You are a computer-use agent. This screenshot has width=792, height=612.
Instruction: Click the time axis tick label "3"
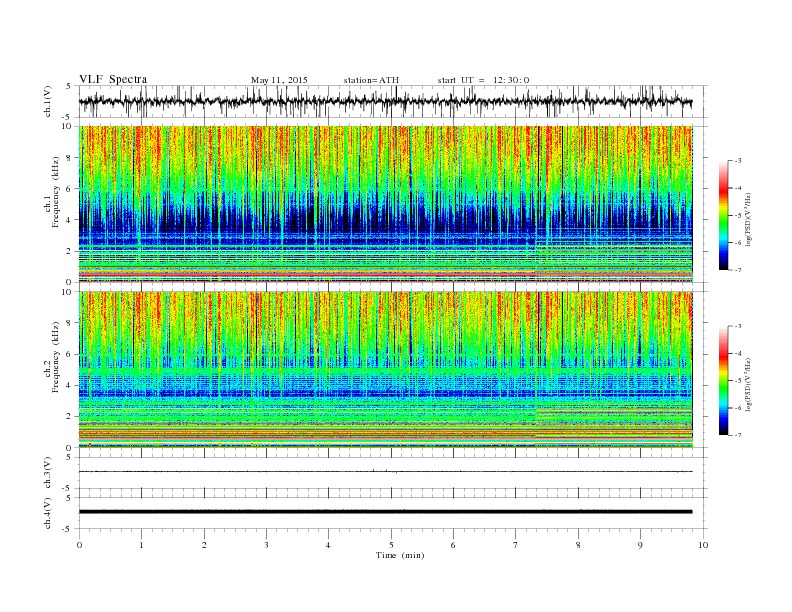[x=266, y=545]
